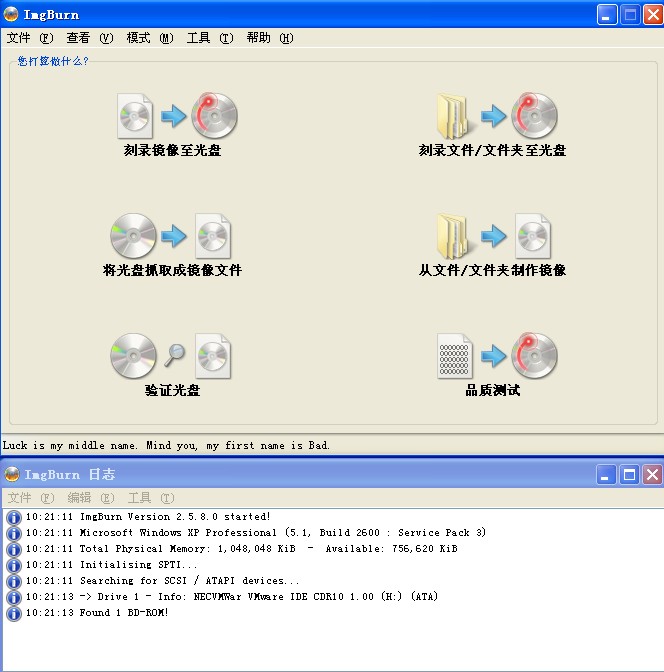
Task: Open the 模式 (M) menu
Action: click(x=150, y=38)
